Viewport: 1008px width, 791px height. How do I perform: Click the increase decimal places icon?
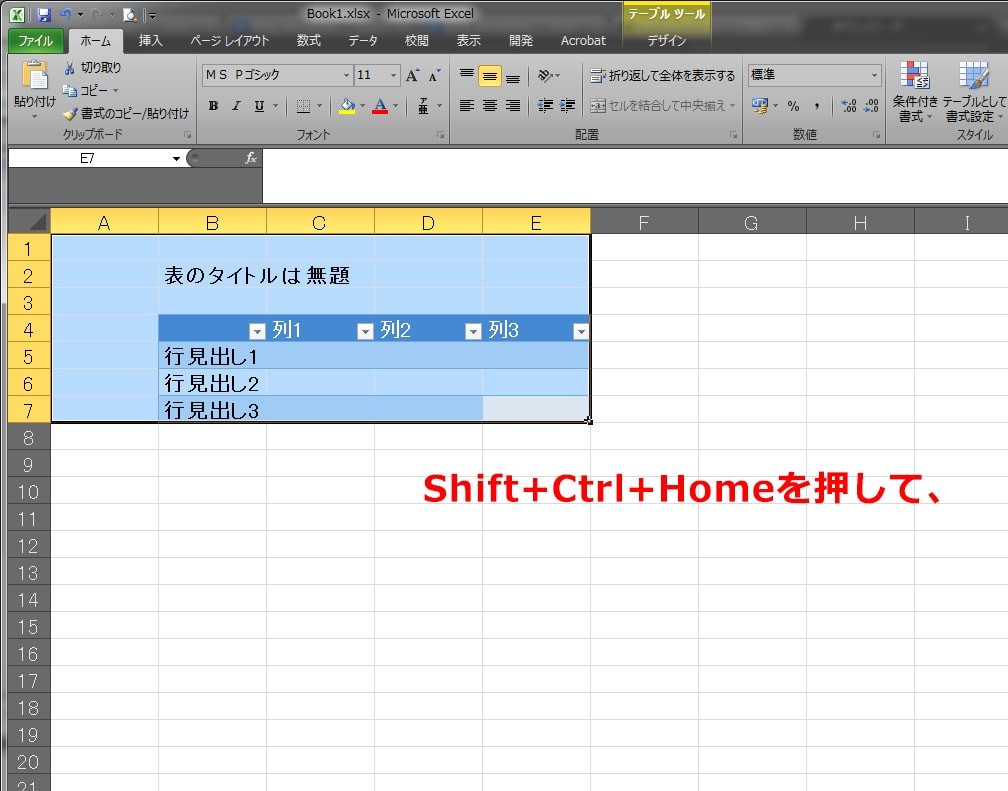(846, 105)
